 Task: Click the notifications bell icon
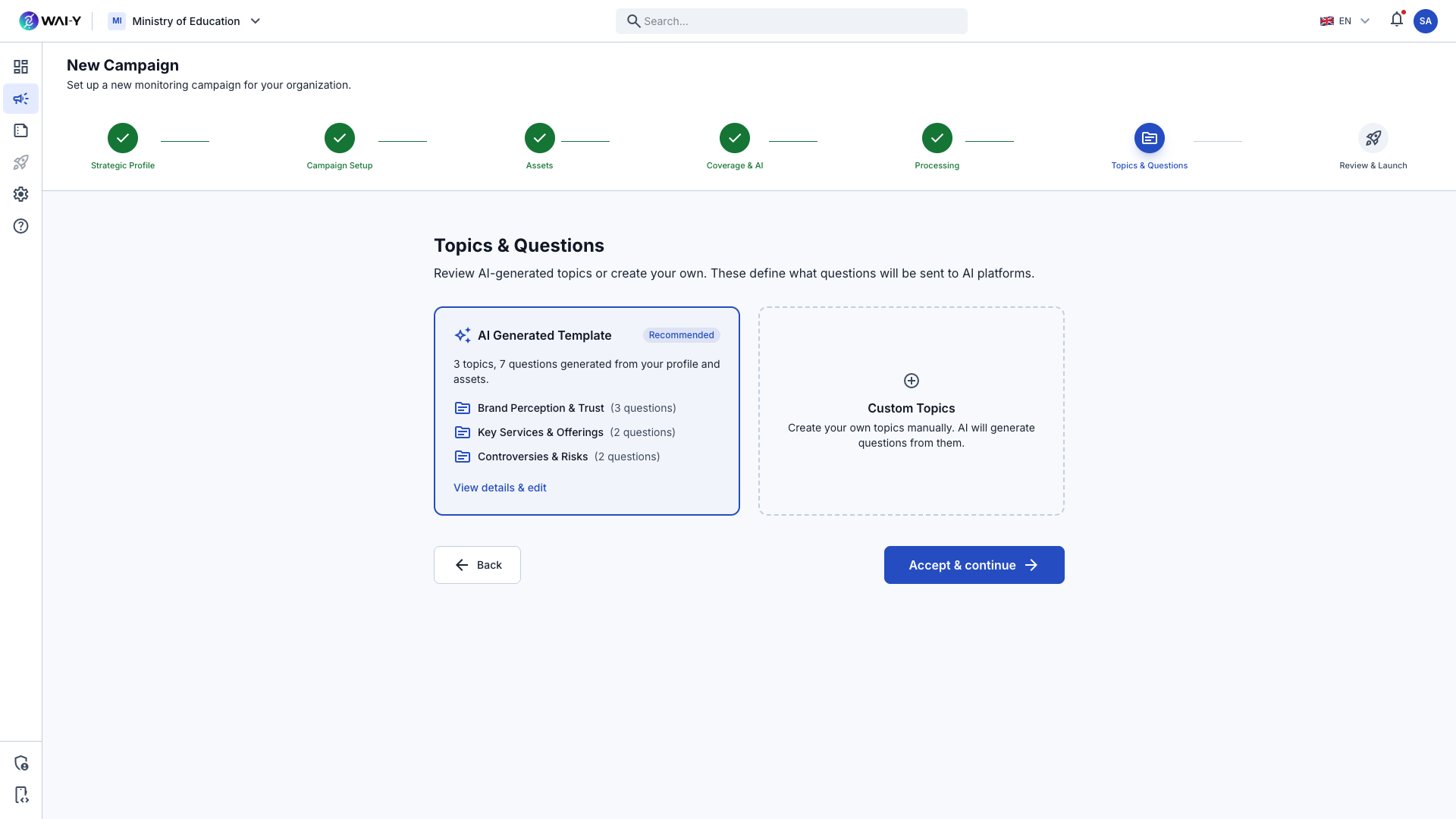point(1396,20)
